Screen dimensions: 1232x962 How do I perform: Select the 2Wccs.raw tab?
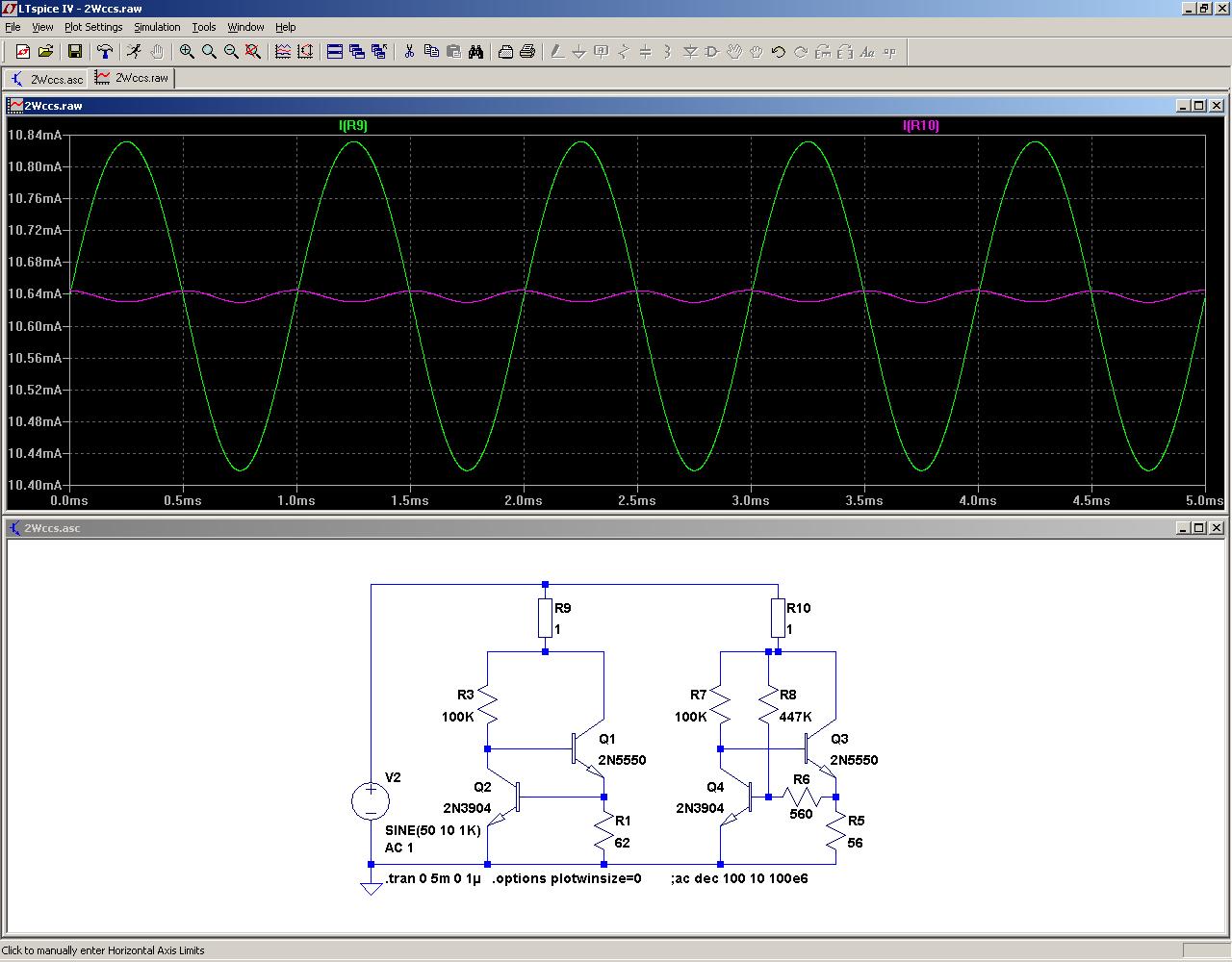click(x=133, y=78)
